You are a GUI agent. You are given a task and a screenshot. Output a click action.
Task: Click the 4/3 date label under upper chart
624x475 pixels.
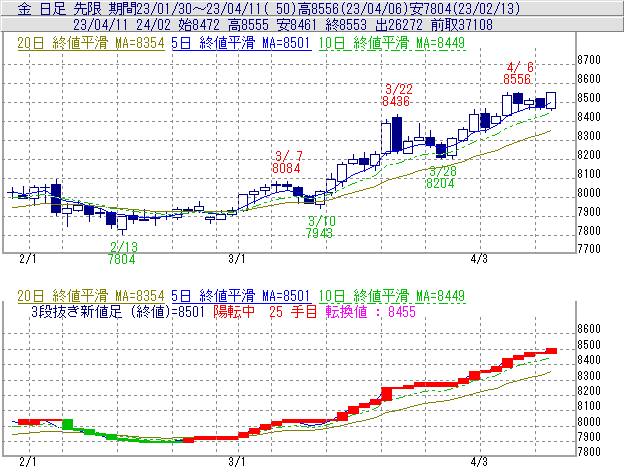[x=479, y=259]
